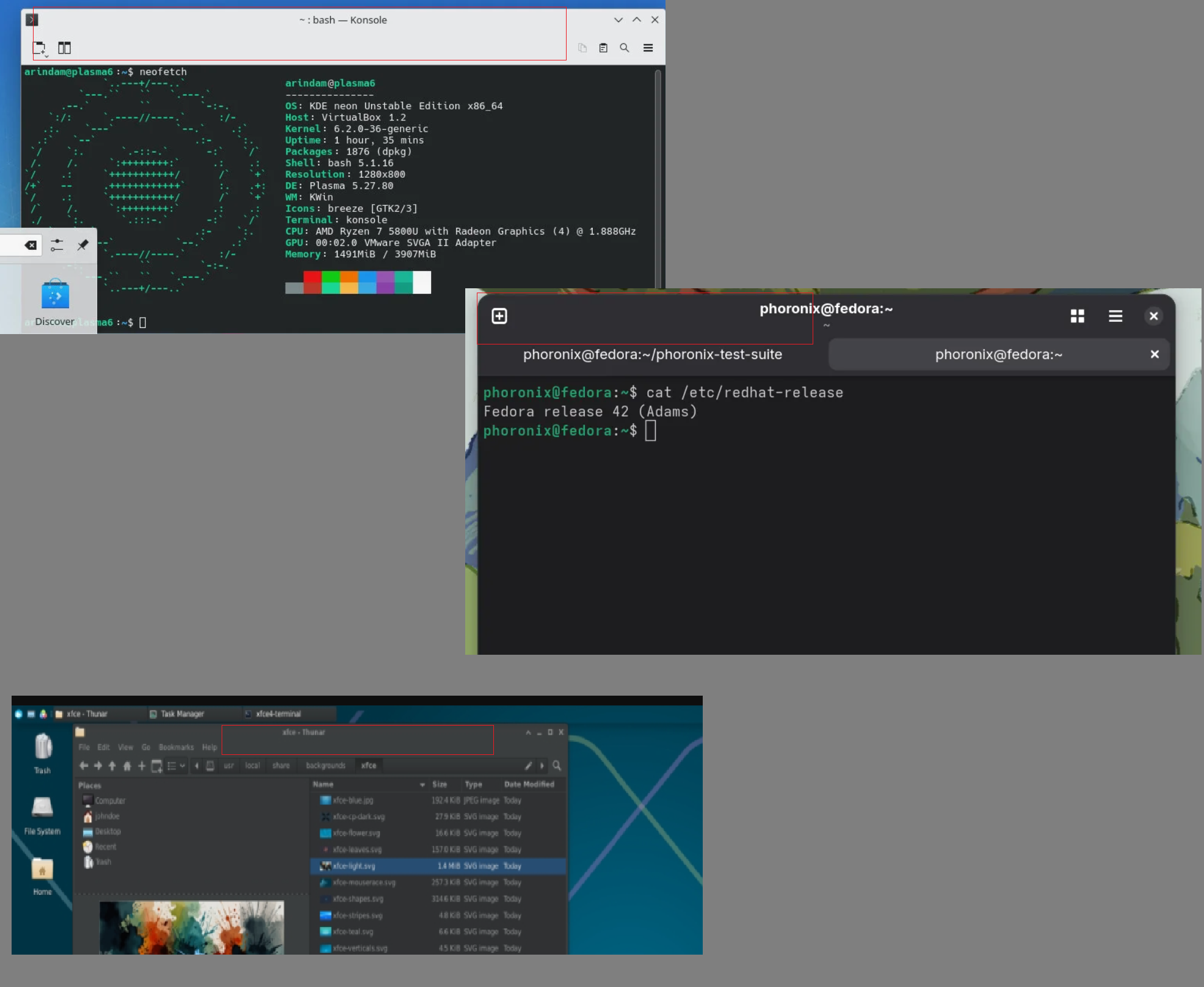This screenshot has width=1204, height=987.
Task: Add a new tab in the Fedora terminal
Action: pos(499,316)
